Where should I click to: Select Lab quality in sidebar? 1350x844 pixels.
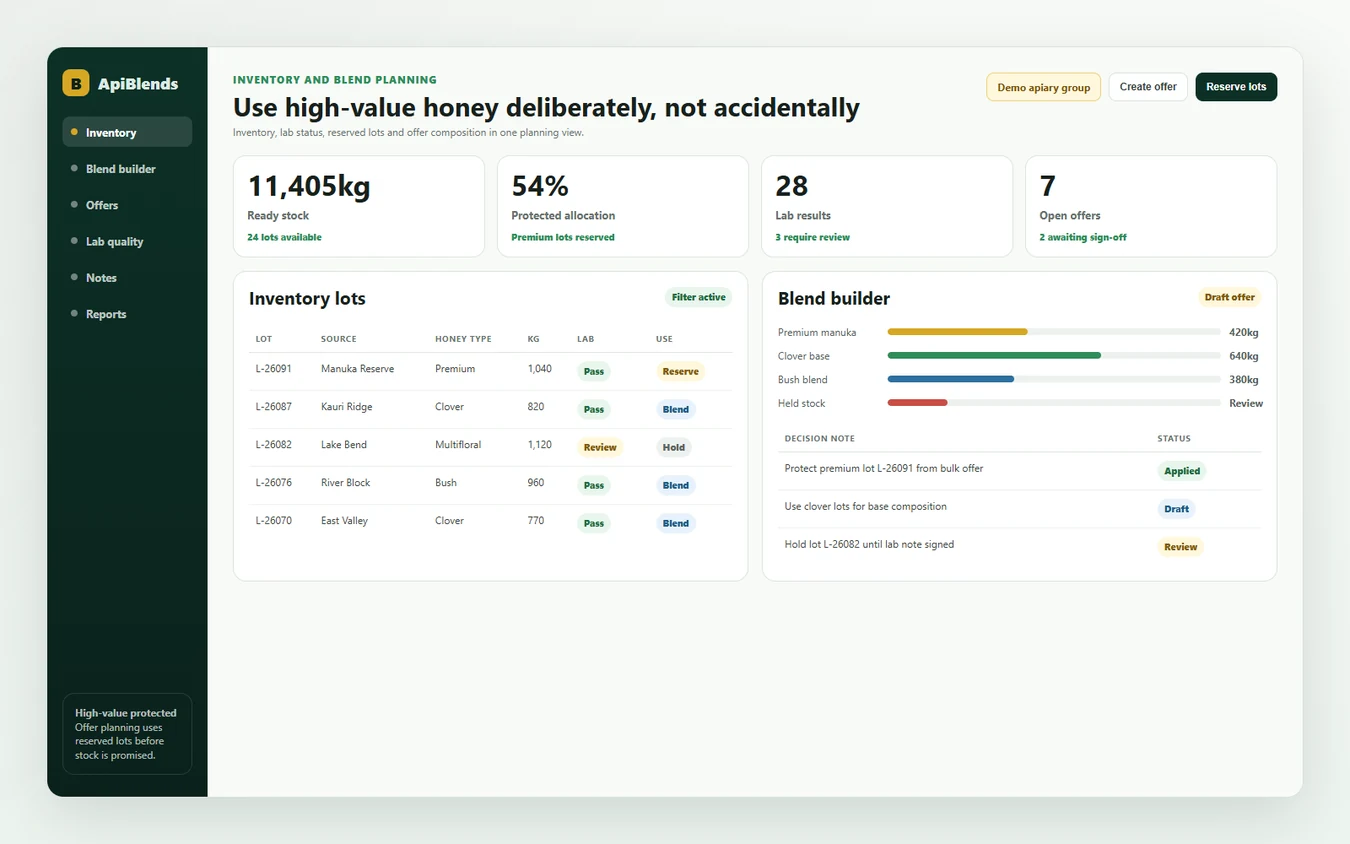click(x=127, y=241)
